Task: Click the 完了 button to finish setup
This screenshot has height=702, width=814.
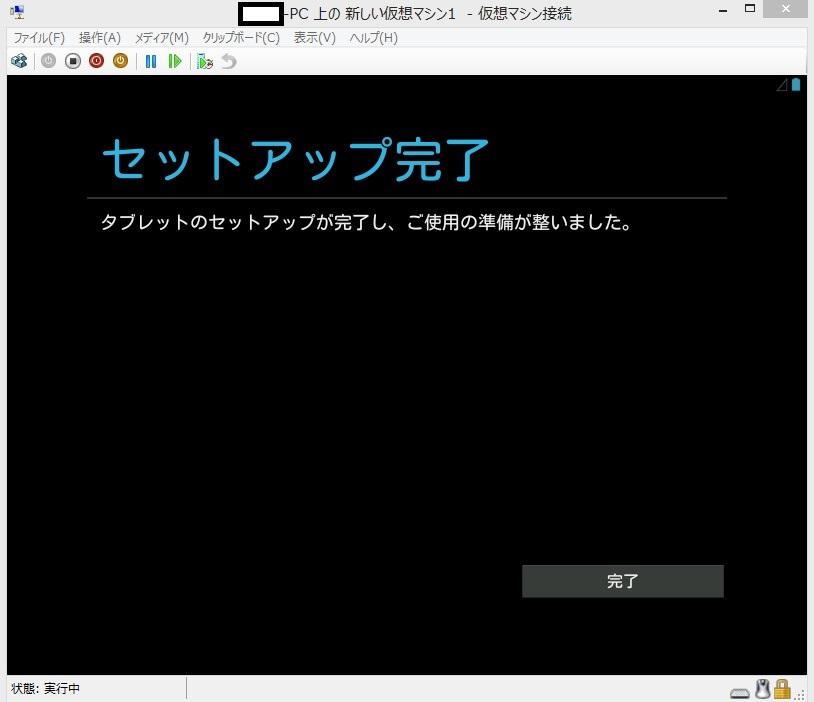Action: point(622,581)
